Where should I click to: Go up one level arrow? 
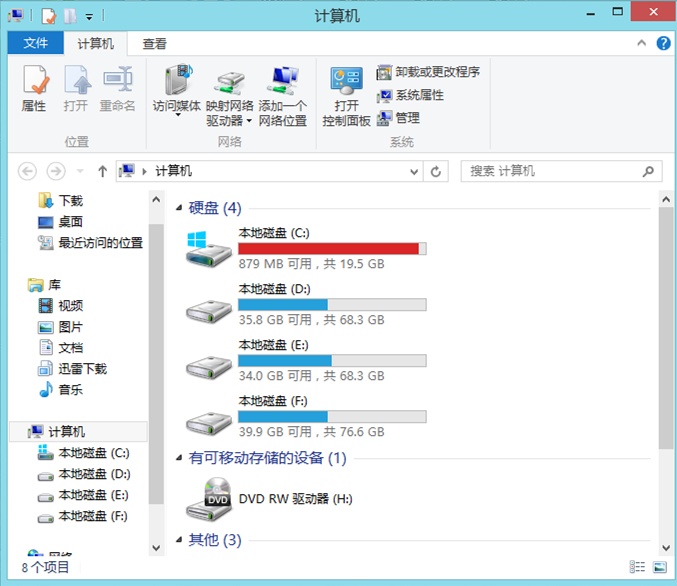[x=102, y=171]
